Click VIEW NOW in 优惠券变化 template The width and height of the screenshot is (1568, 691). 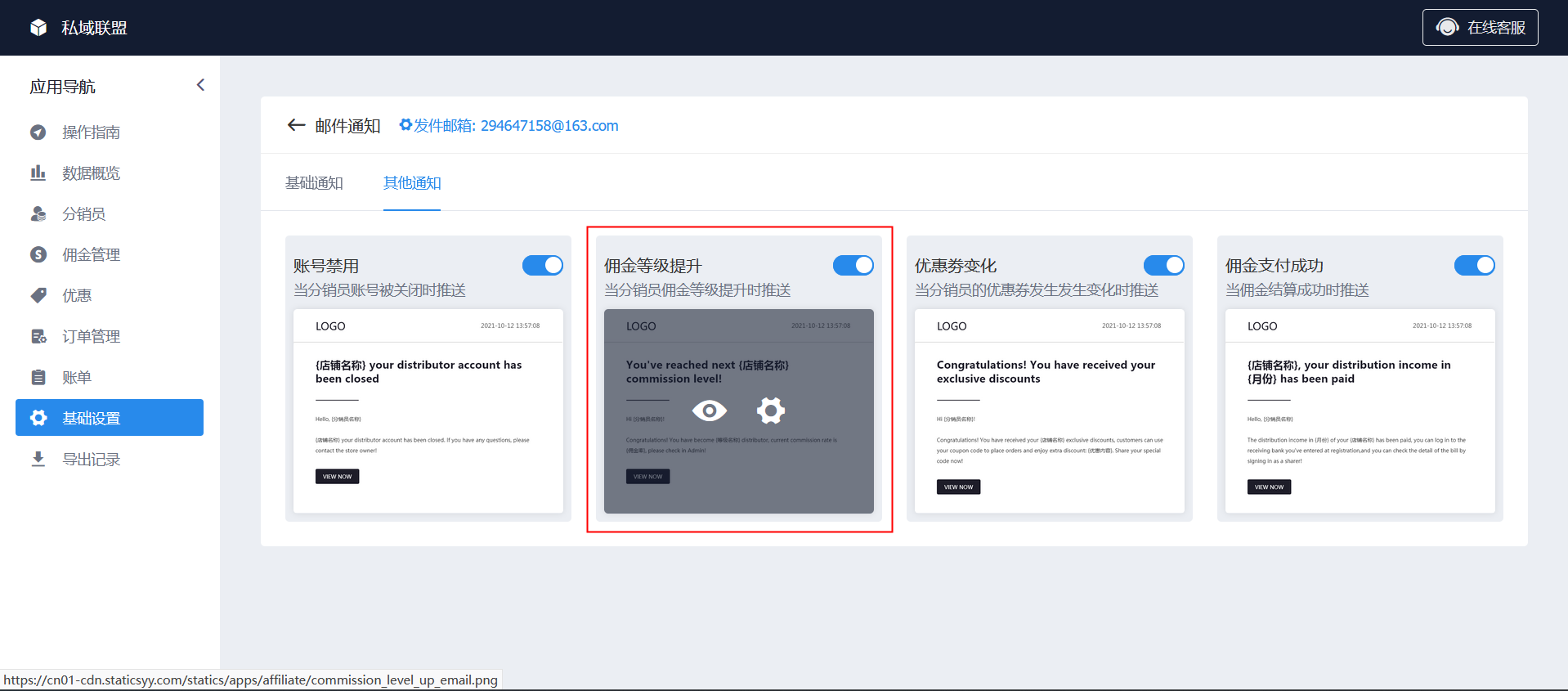click(958, 487)
